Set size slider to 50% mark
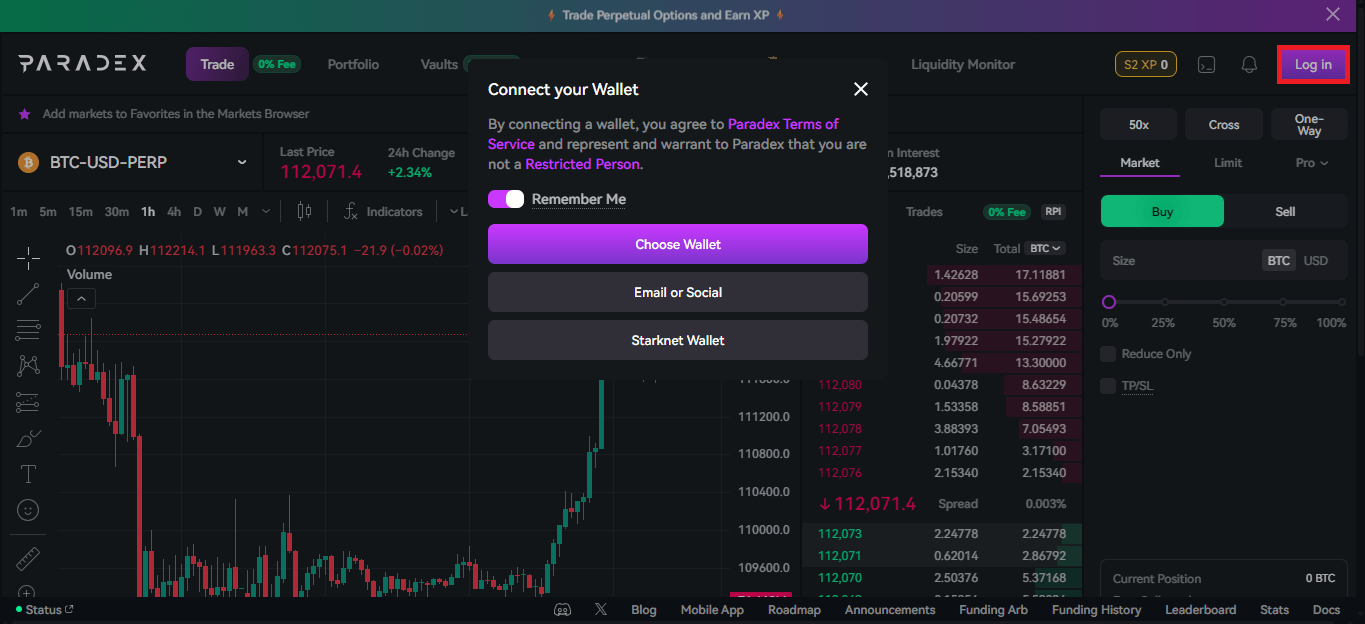The image size is (1365, 624). pos(1223,302)
